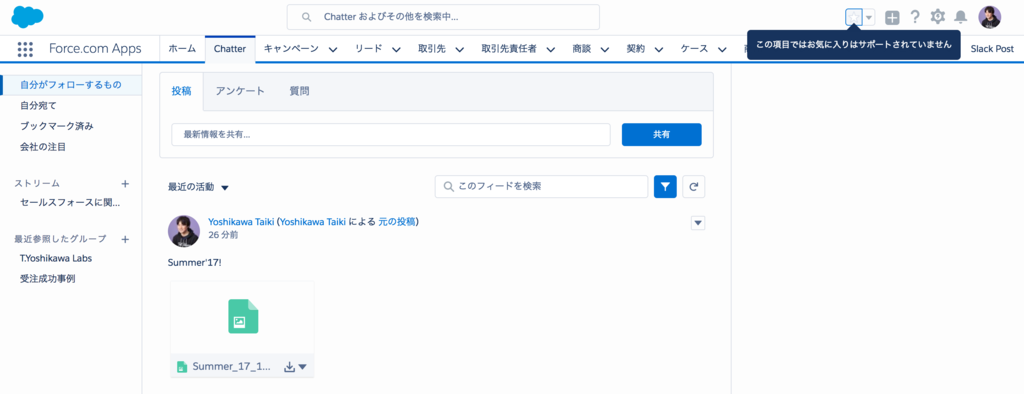Open the favorites list dropdown arrow
Image resolution: width=1024 pixels, height=394 pixels.
[x=869, y=18]
